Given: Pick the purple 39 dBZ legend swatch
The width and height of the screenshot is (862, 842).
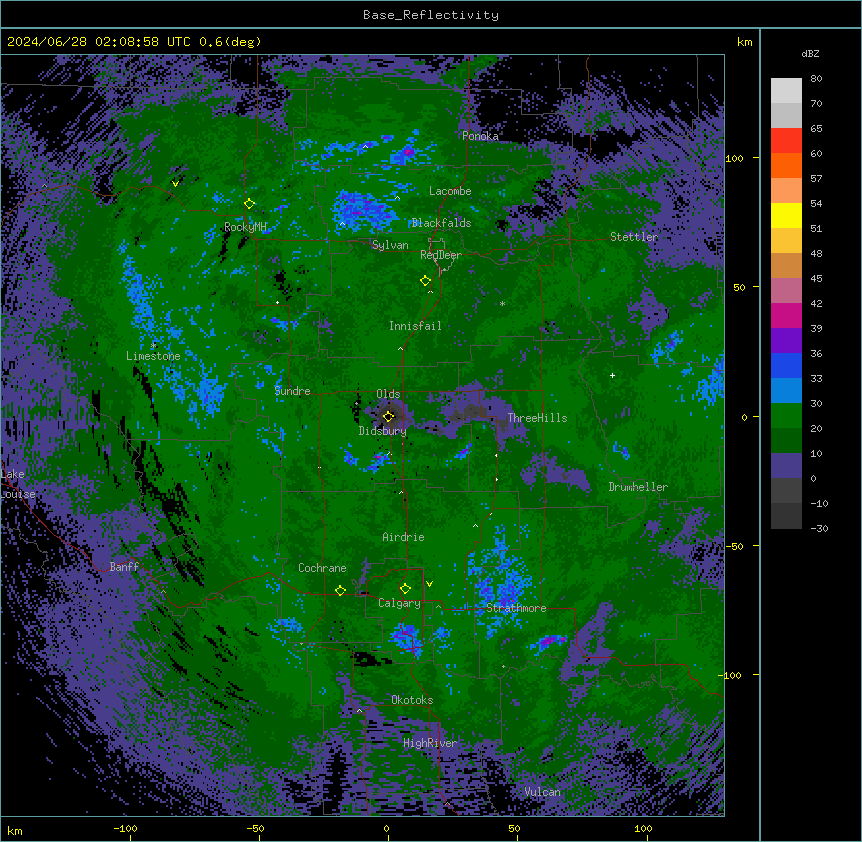Looking at the screenshot, I should (x=786, y=340).
